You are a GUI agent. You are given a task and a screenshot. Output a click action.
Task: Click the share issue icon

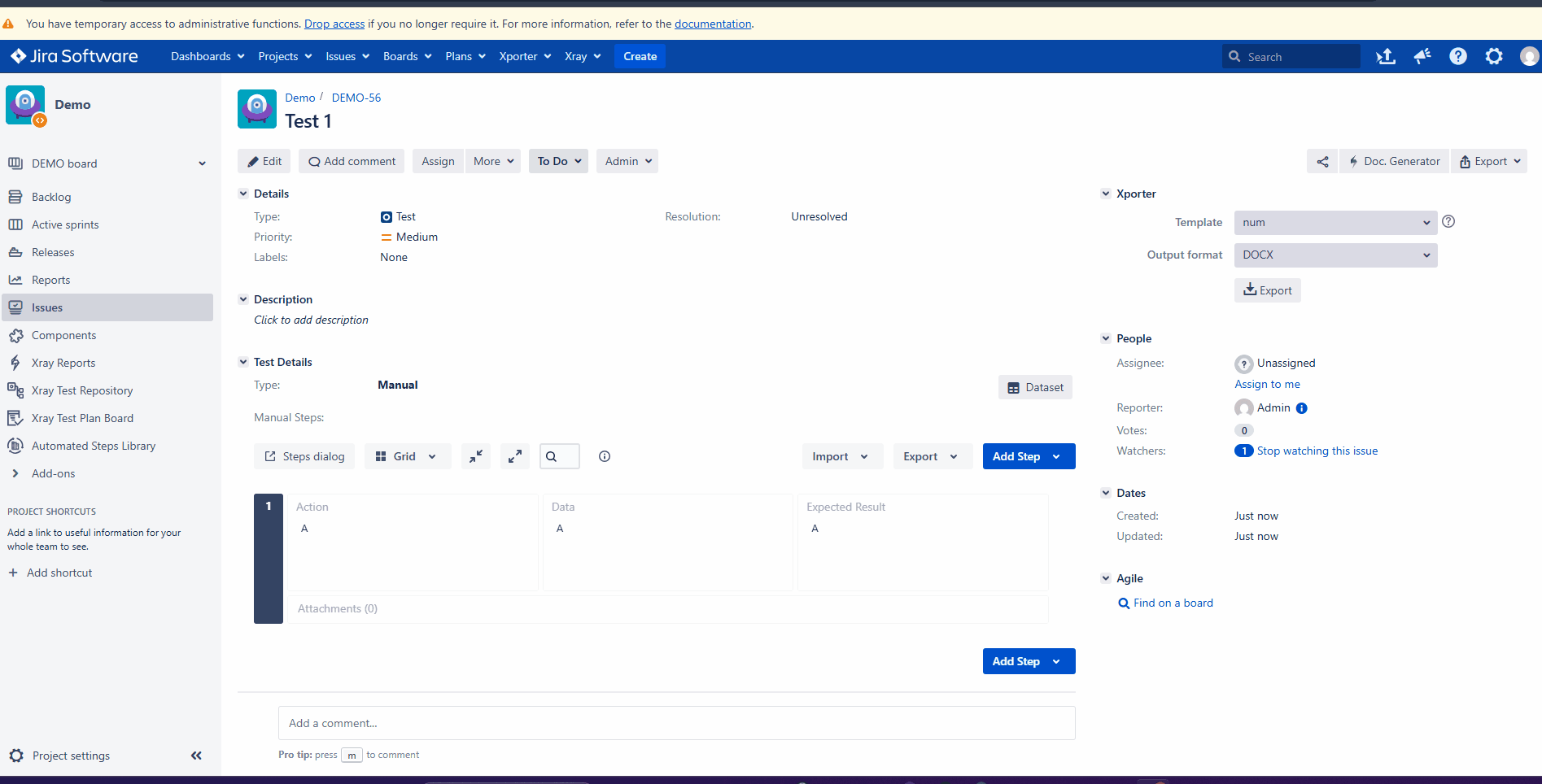[x=1322, y=161]
